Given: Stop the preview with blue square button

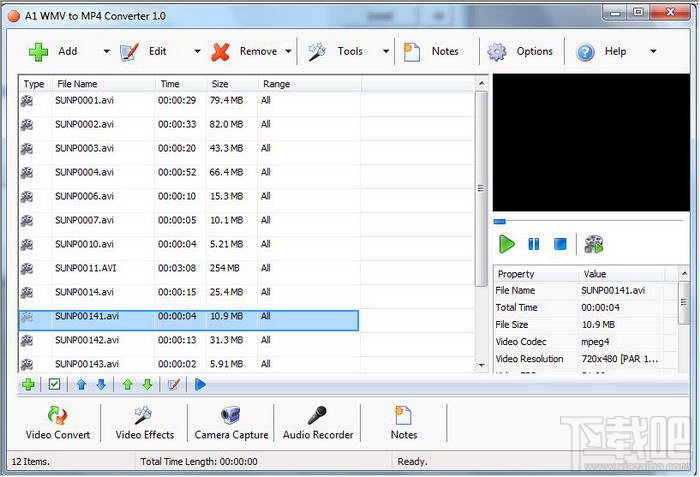Looking at the screenshot, I should point(560,244).
